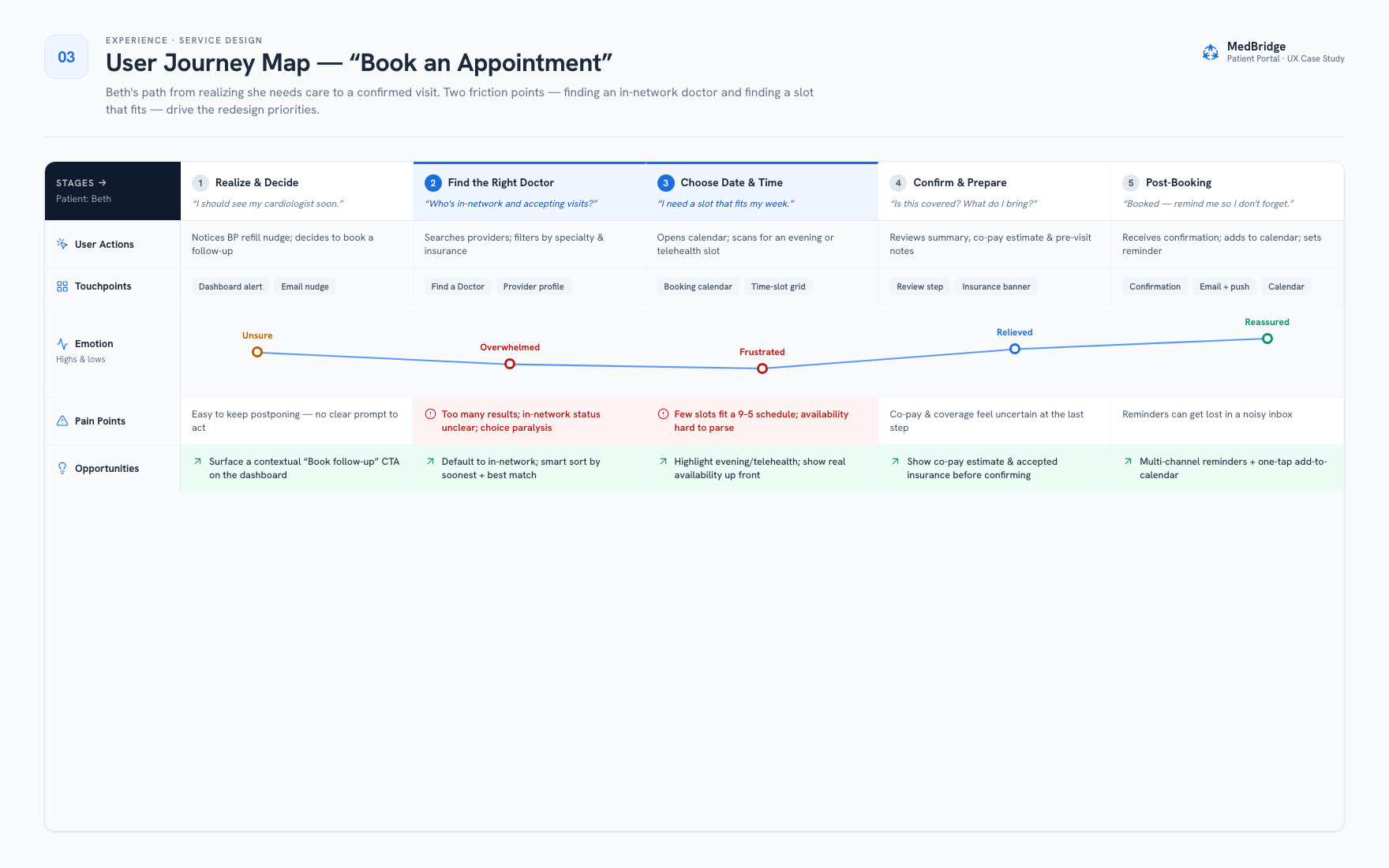
Task: Click the Emotion pulse icon
Action: pos(62,344)
